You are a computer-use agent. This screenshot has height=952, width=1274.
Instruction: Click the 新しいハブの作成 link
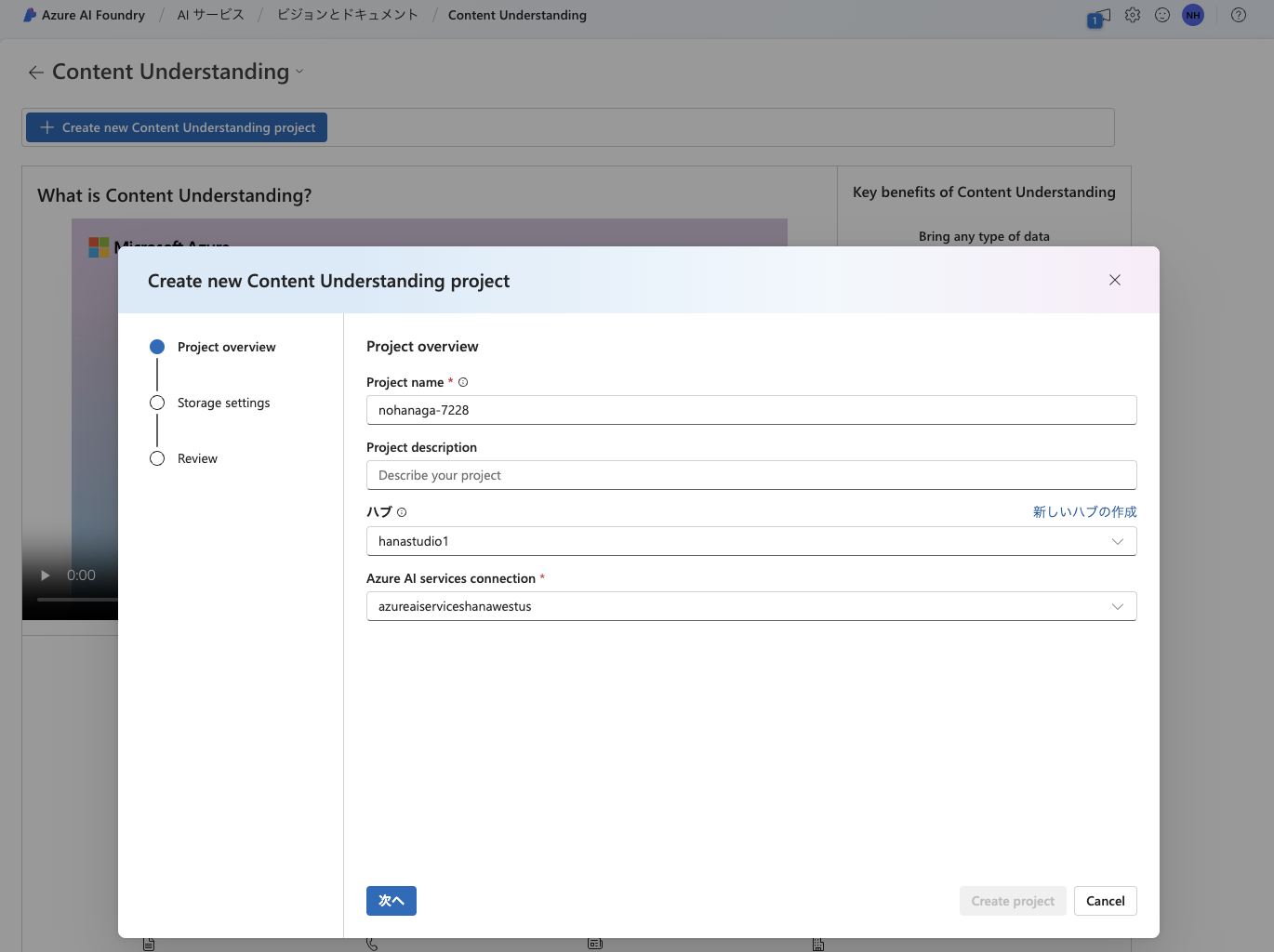1083,510
